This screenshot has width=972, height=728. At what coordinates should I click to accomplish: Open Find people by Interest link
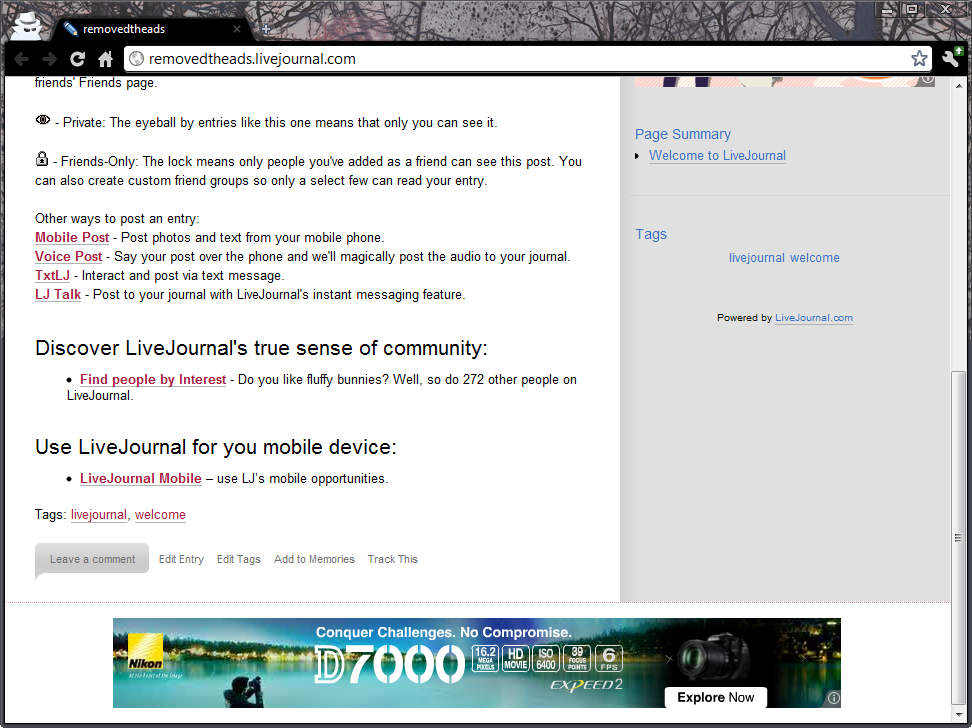[153, 380]
